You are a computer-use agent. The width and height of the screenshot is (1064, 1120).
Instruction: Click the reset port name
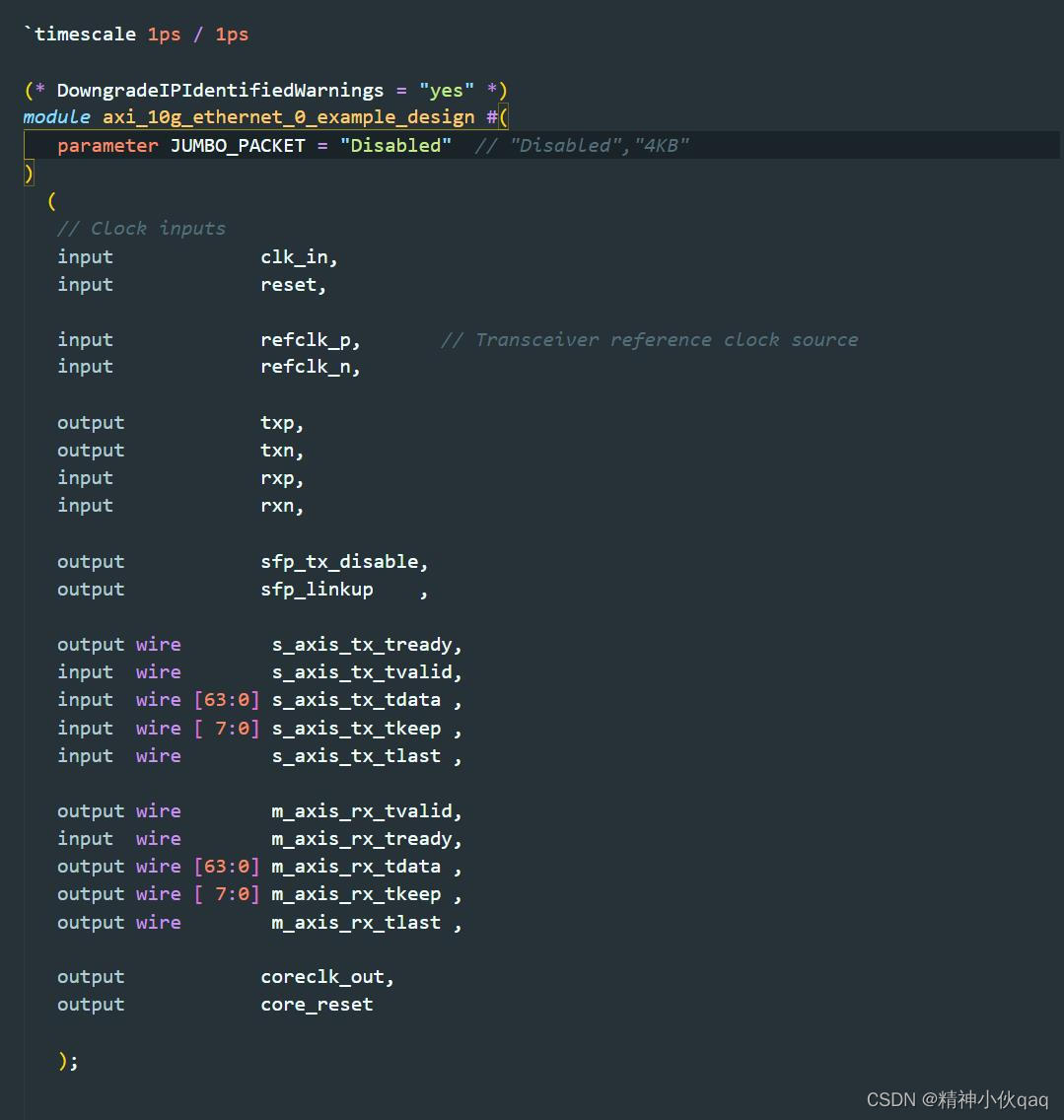[289, 285]
